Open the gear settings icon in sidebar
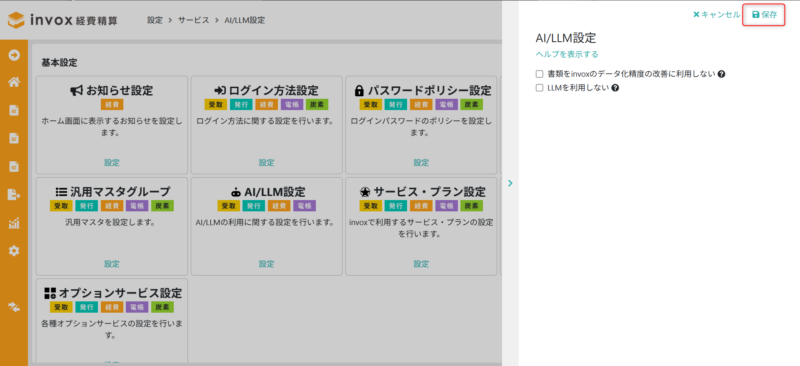 point(14,251)
